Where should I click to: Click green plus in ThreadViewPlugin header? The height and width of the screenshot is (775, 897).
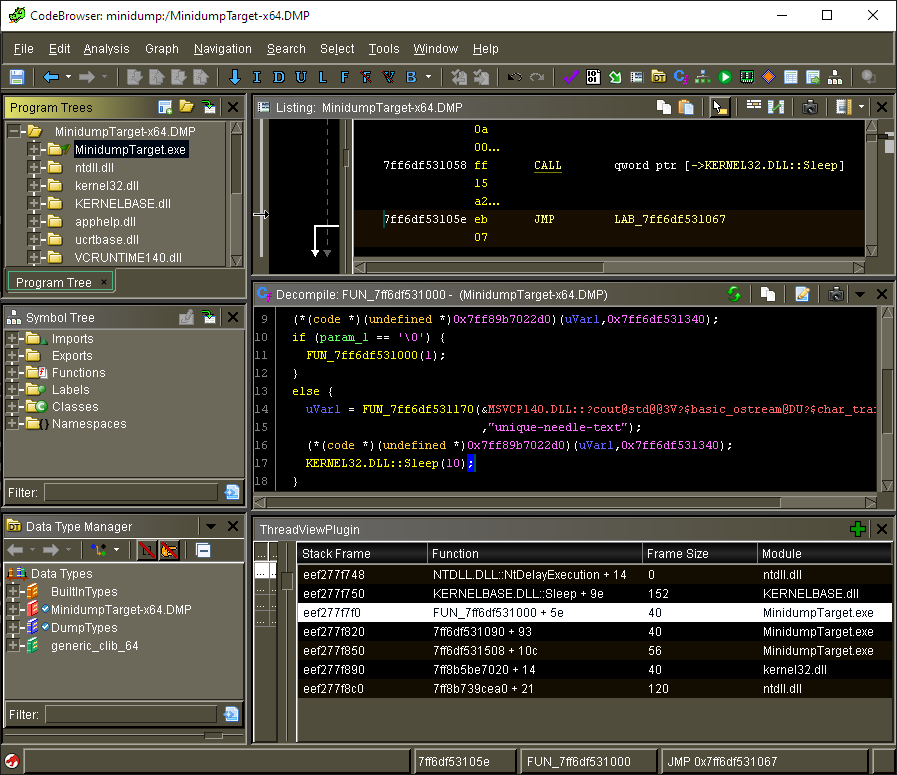point(858,529)
